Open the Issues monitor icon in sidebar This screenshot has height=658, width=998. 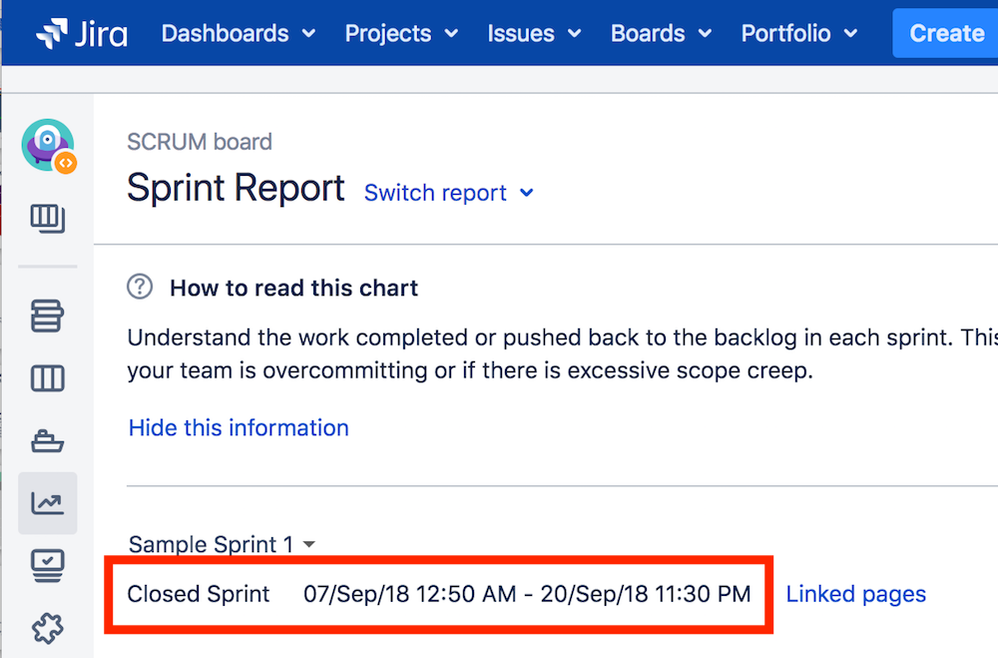pos(48,565)
